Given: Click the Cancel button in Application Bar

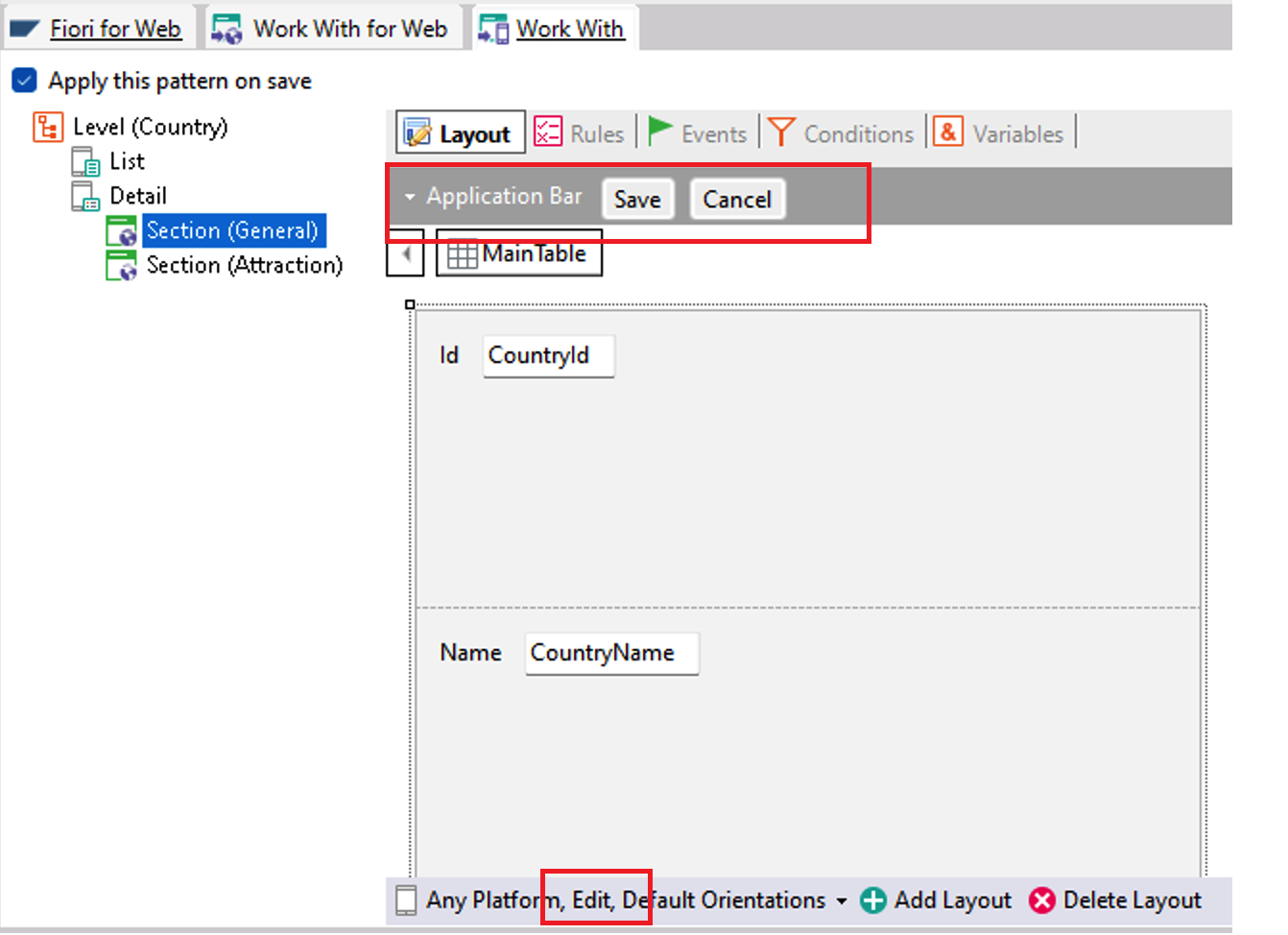Looking at the screenshot, I should click(737, 199).
